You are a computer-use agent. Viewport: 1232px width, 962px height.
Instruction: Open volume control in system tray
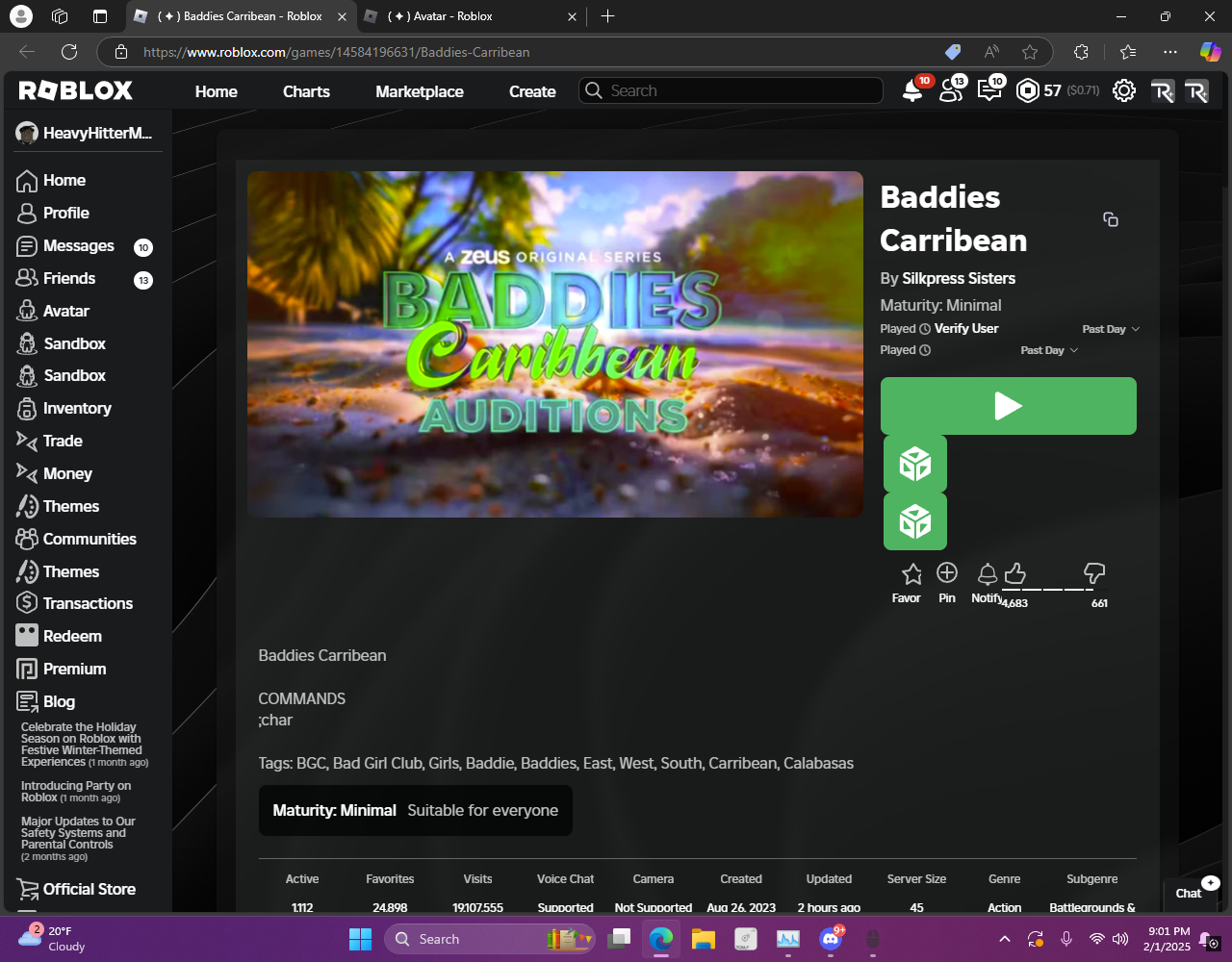pyautogui.click(x=1120, y=939)
